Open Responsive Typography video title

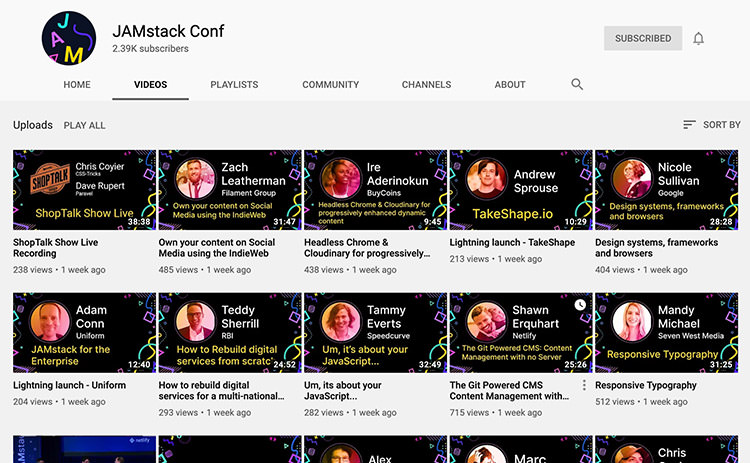click(645, 385)
